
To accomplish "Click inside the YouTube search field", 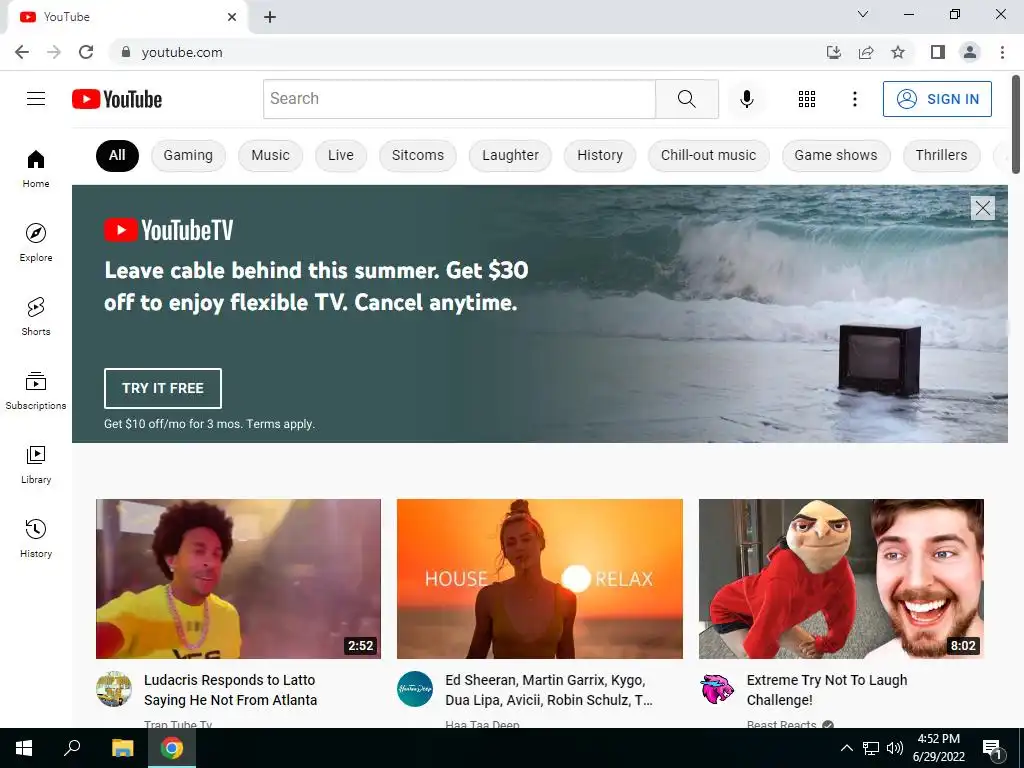I will 459,99.
